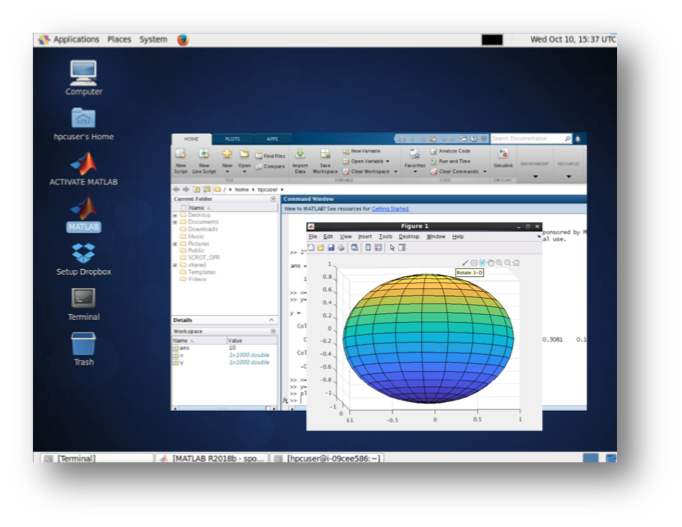Screen dimensions: 682x527
Task: Select the Pan hand tool on figure axes
Action: click(x=491, y=263)
